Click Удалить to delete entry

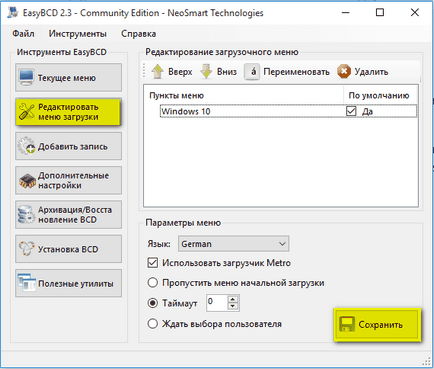(363, 72)
